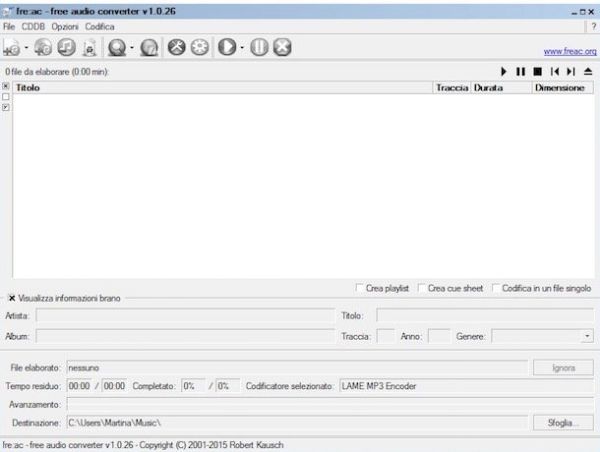The image size is (600, 452).
Task: Expand the Genere dropdown
Action: click(586, 337)
